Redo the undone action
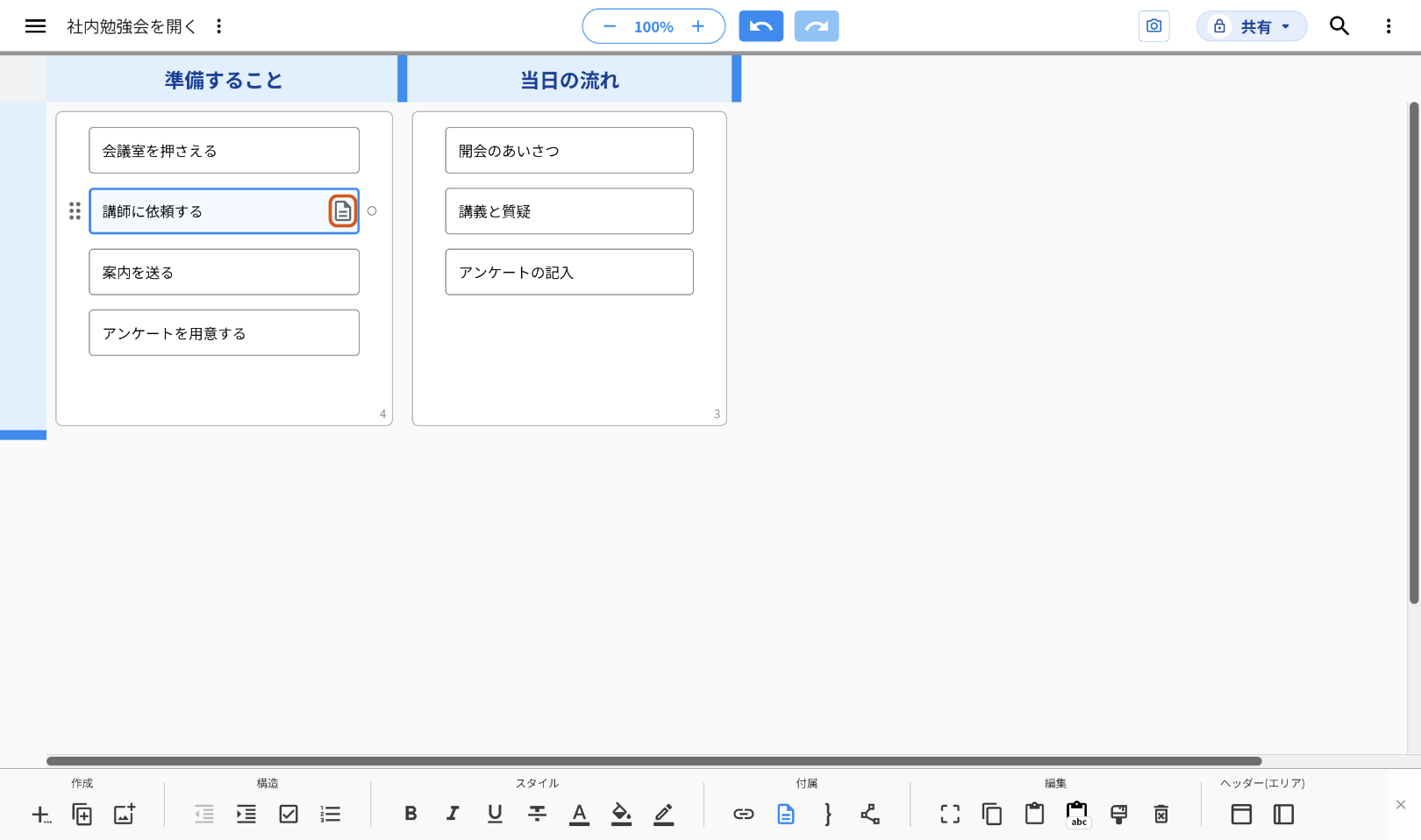Screen dimensions: 1421x840 (817, 26)
